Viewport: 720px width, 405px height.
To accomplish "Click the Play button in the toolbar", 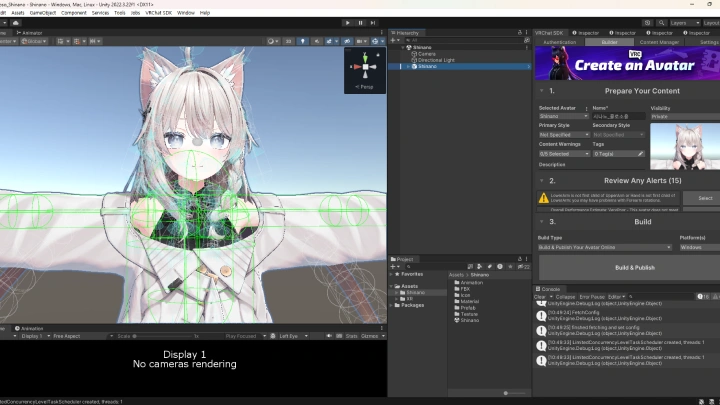I will coord(348,23).
